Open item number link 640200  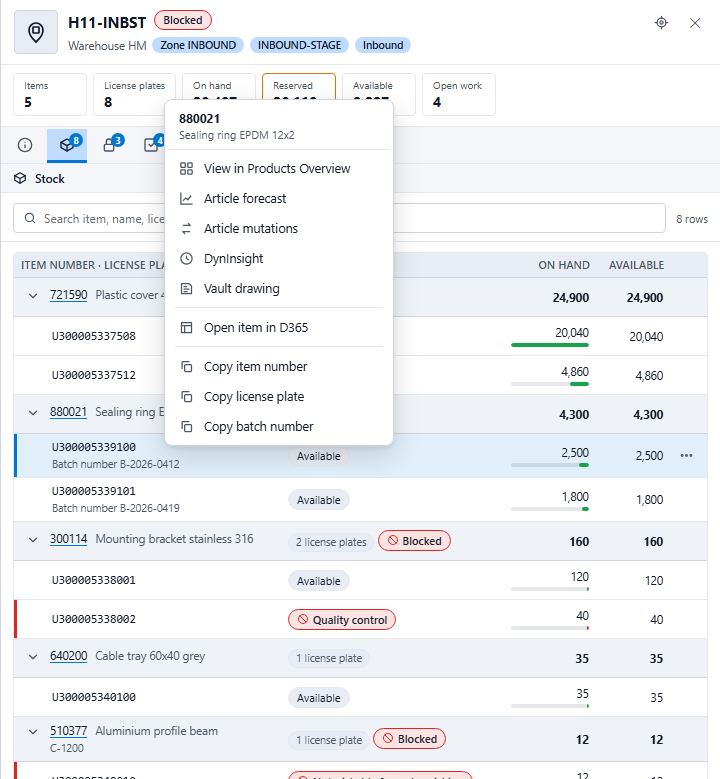click(69, 656)
